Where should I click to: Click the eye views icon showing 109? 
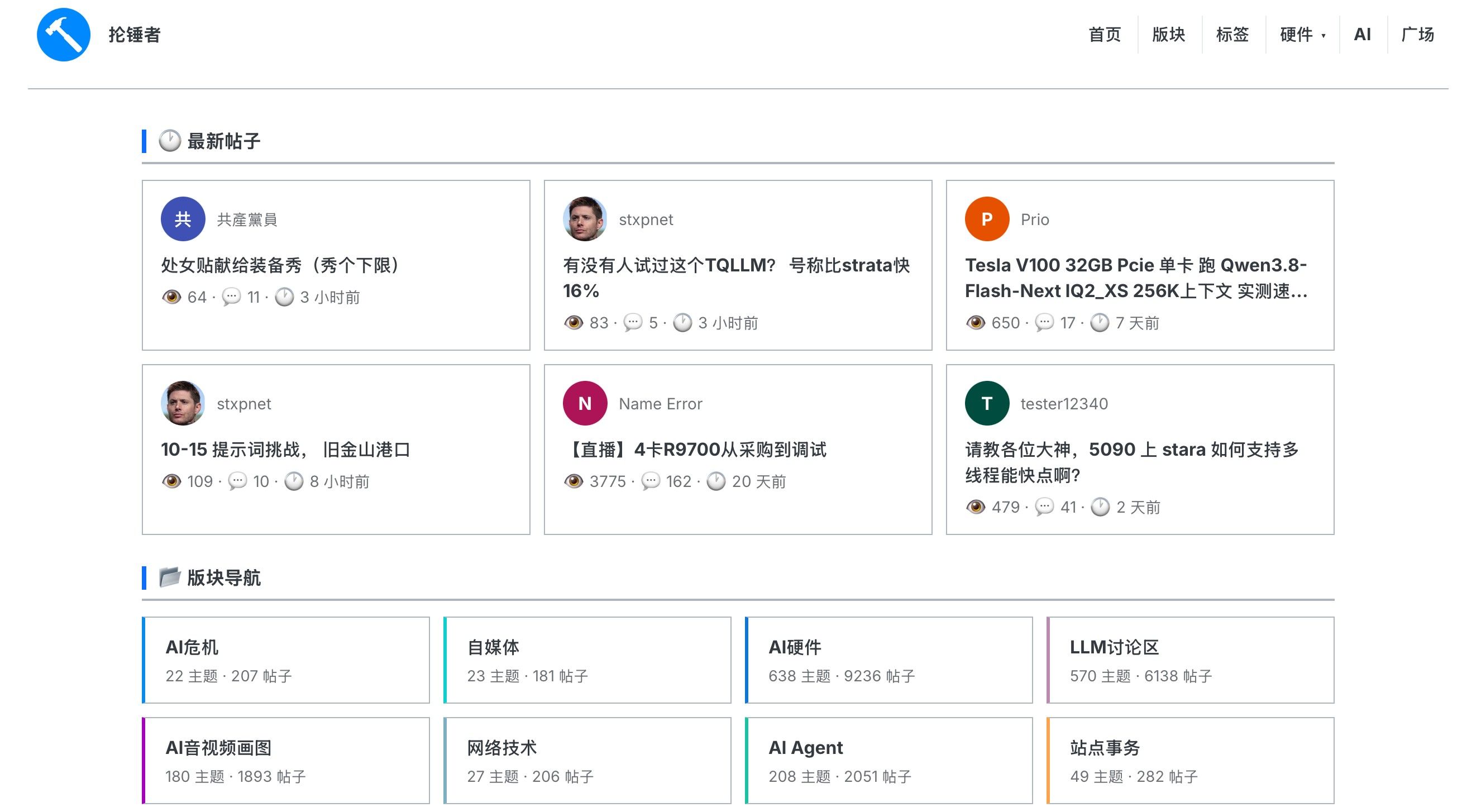point(171,481)
